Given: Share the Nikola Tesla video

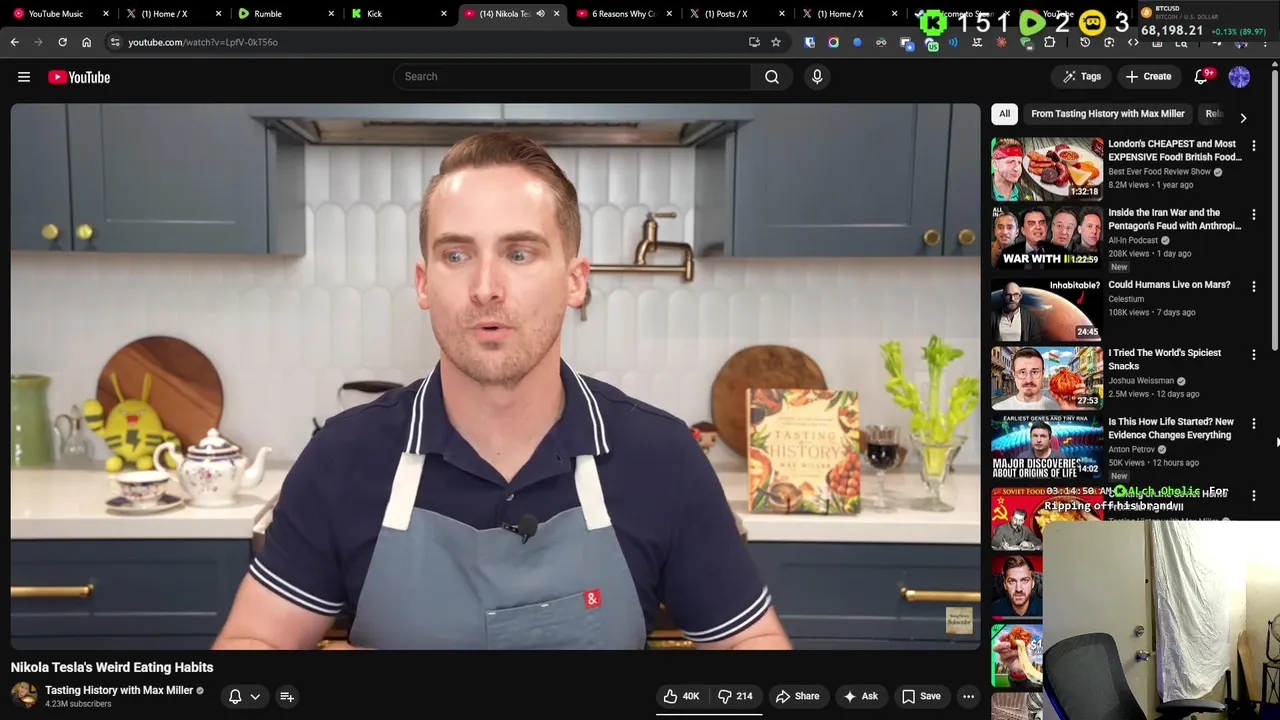Looking at the screenshot, I should click(x=797, y=696).
